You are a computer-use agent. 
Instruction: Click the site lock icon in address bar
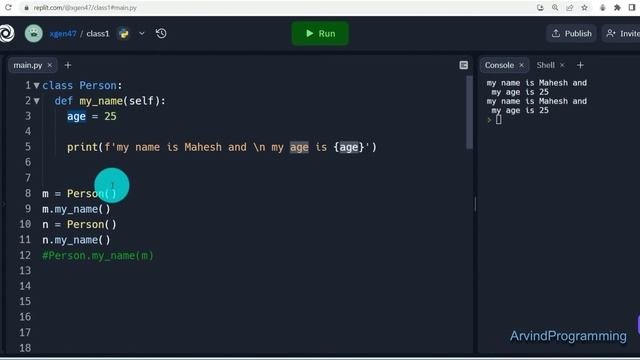point(26,8)
